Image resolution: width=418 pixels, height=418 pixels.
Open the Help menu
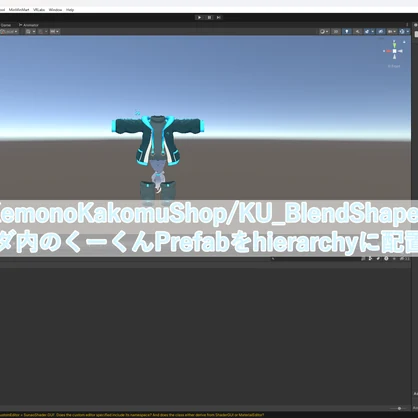coord(70,10)
